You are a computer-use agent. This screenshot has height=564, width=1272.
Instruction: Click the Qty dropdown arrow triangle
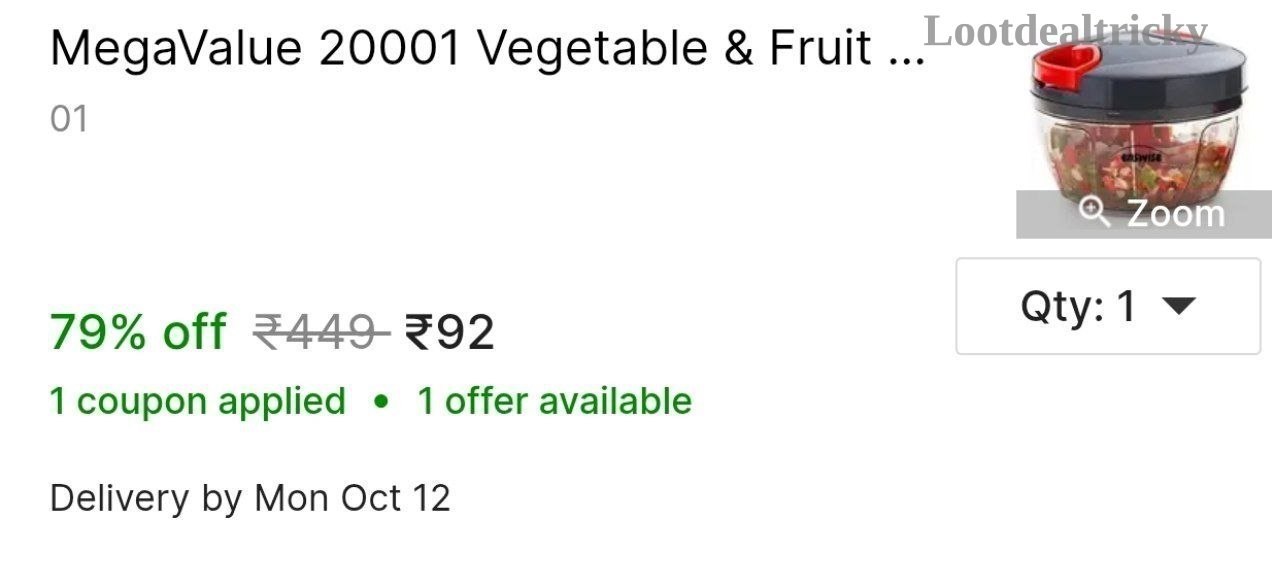click(x=1179, y=307)
